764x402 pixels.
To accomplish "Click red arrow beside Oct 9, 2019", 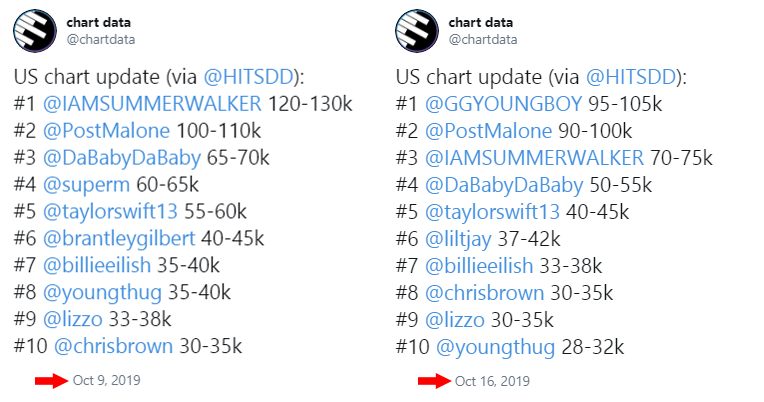I will [51, 381].
